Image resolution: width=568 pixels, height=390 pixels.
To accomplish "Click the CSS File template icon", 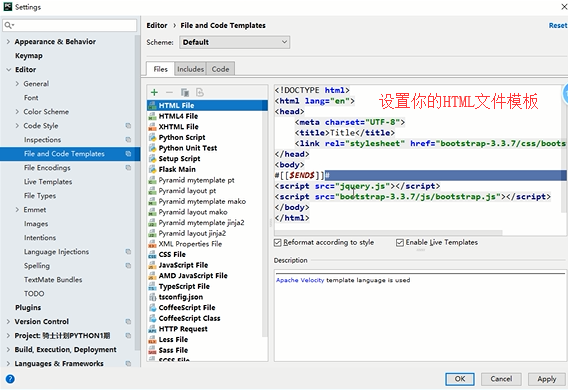I will point(153,255).
